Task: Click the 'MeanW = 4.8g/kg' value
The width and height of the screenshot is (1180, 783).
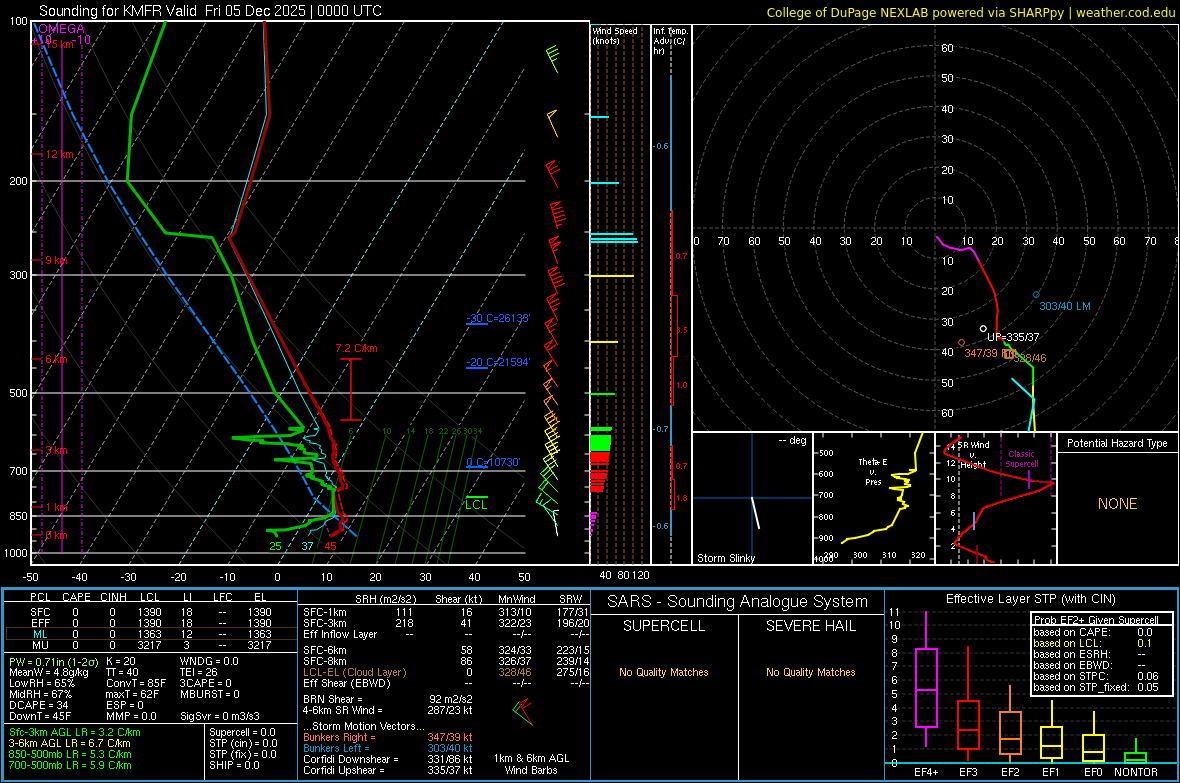Action: pos(49,672)
